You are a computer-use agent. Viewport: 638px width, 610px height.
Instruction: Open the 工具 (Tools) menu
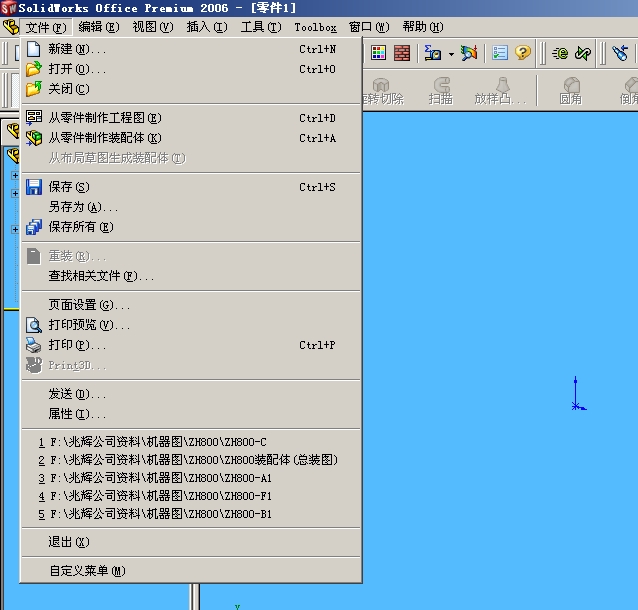pyautogui.click(x=261, y=27)
